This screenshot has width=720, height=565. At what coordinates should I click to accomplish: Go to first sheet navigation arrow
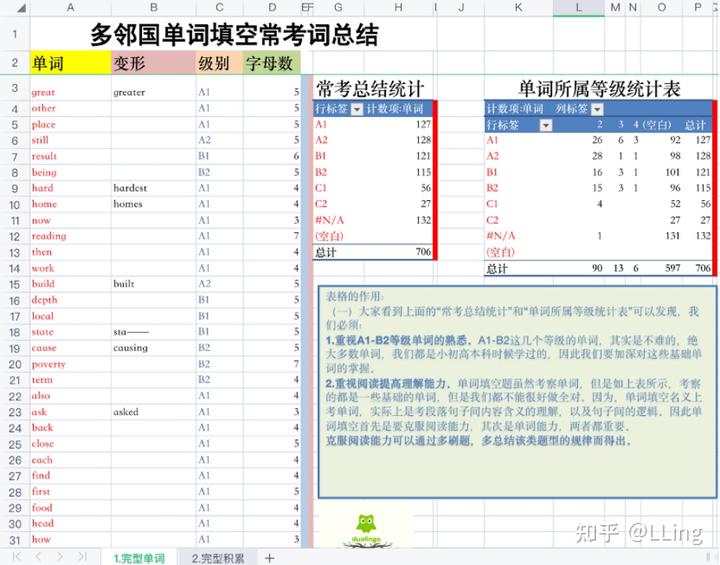[x=17, y=556]
